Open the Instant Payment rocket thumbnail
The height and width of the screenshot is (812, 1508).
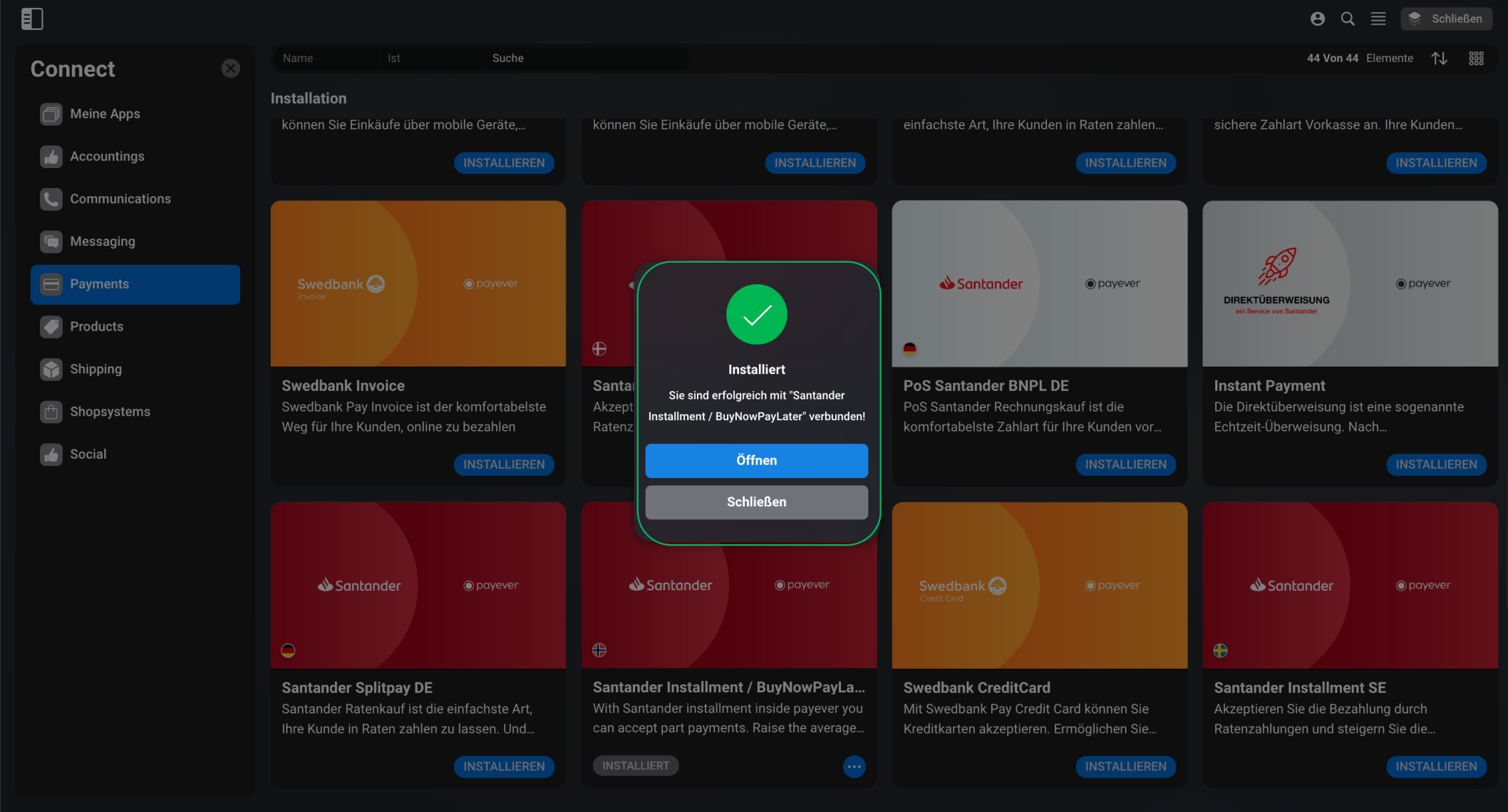pyautogui.click(x=1351, y=283)
